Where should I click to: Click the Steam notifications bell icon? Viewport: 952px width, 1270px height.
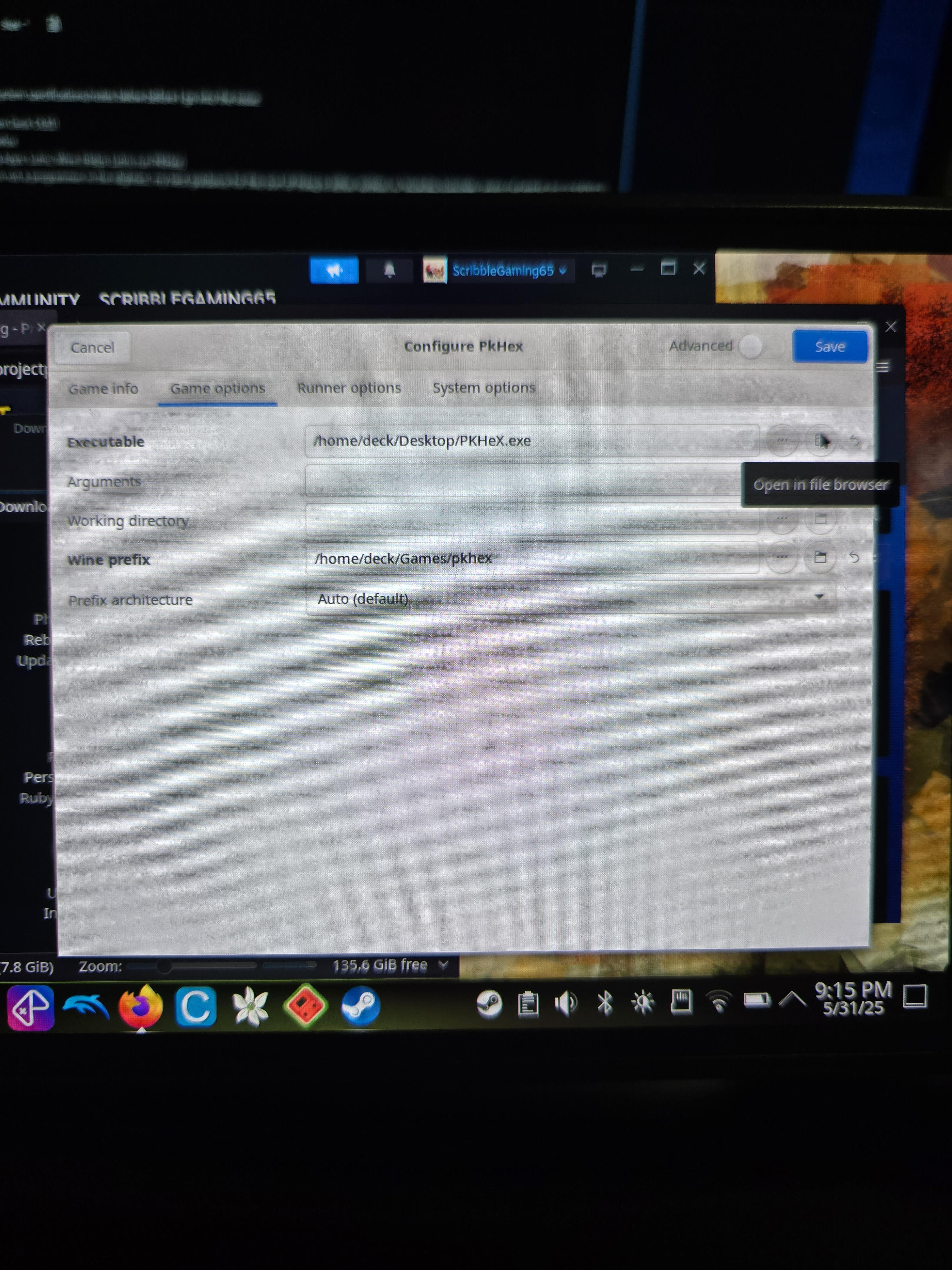pos(389,270)
